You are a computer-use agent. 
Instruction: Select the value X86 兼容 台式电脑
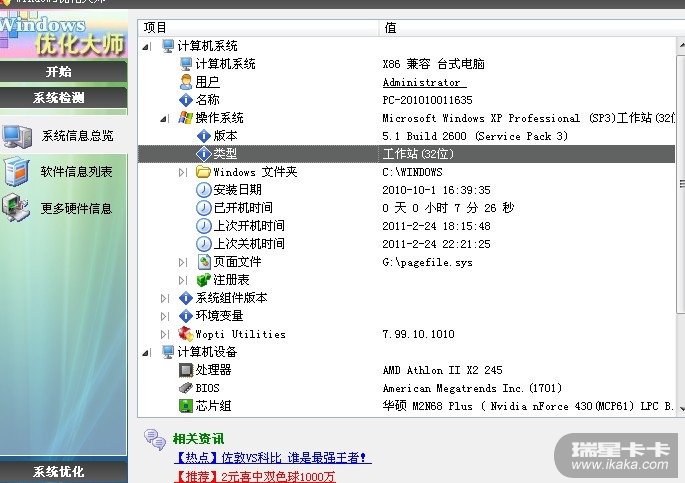pos(433,64)
